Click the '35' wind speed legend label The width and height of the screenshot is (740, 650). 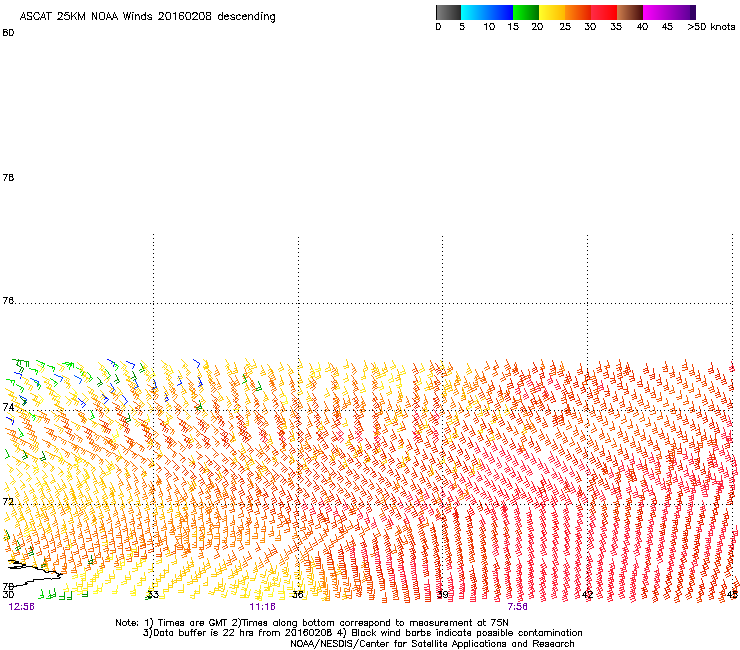tap(616, 27)
